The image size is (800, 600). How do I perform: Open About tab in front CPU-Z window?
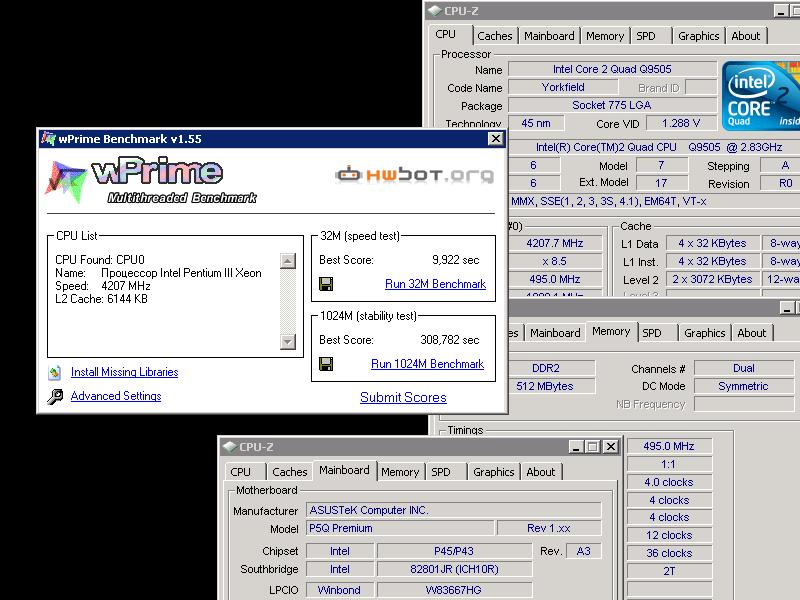tap(541, 472)
